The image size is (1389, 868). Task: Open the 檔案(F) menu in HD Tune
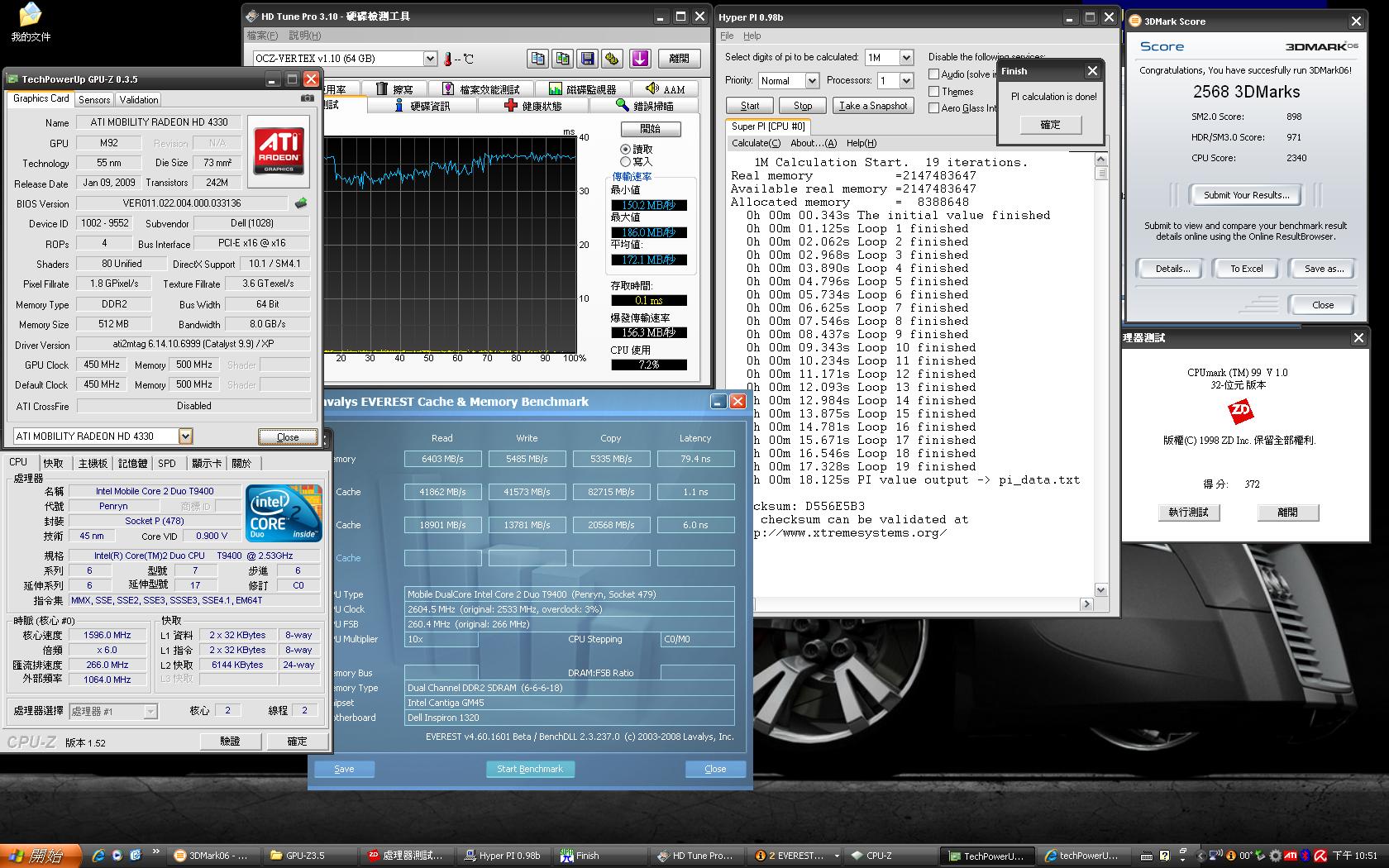click(263, 36)
